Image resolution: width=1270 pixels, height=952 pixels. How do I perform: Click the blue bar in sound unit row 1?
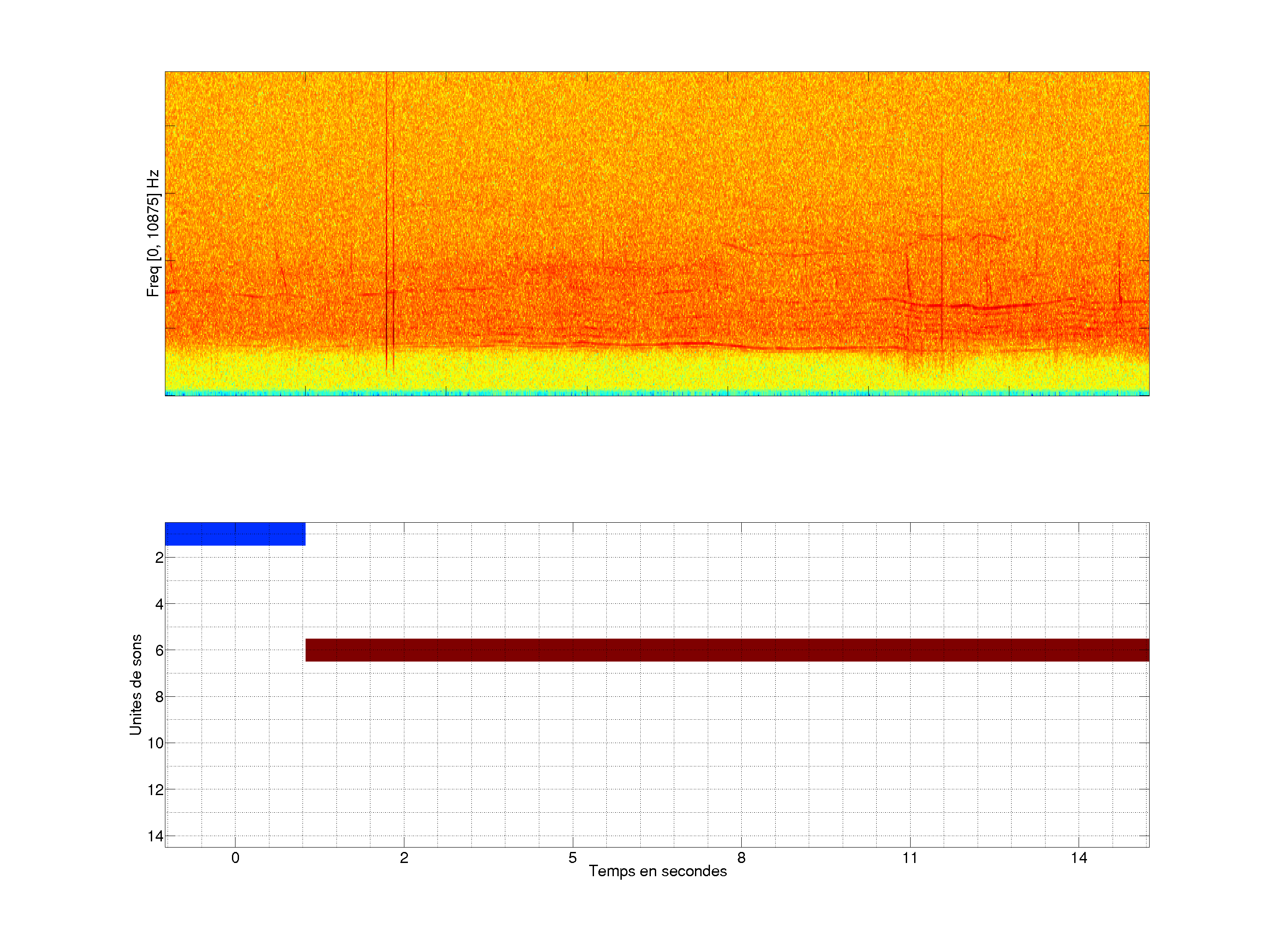coord(235,534)
